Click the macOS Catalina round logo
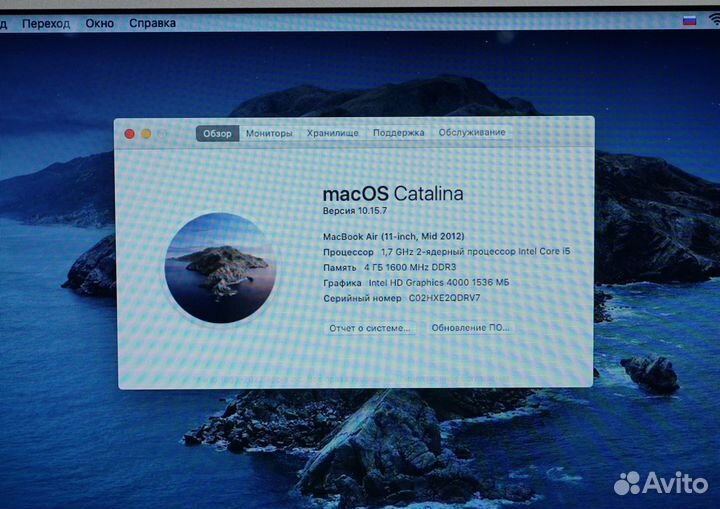 point(220,268)
